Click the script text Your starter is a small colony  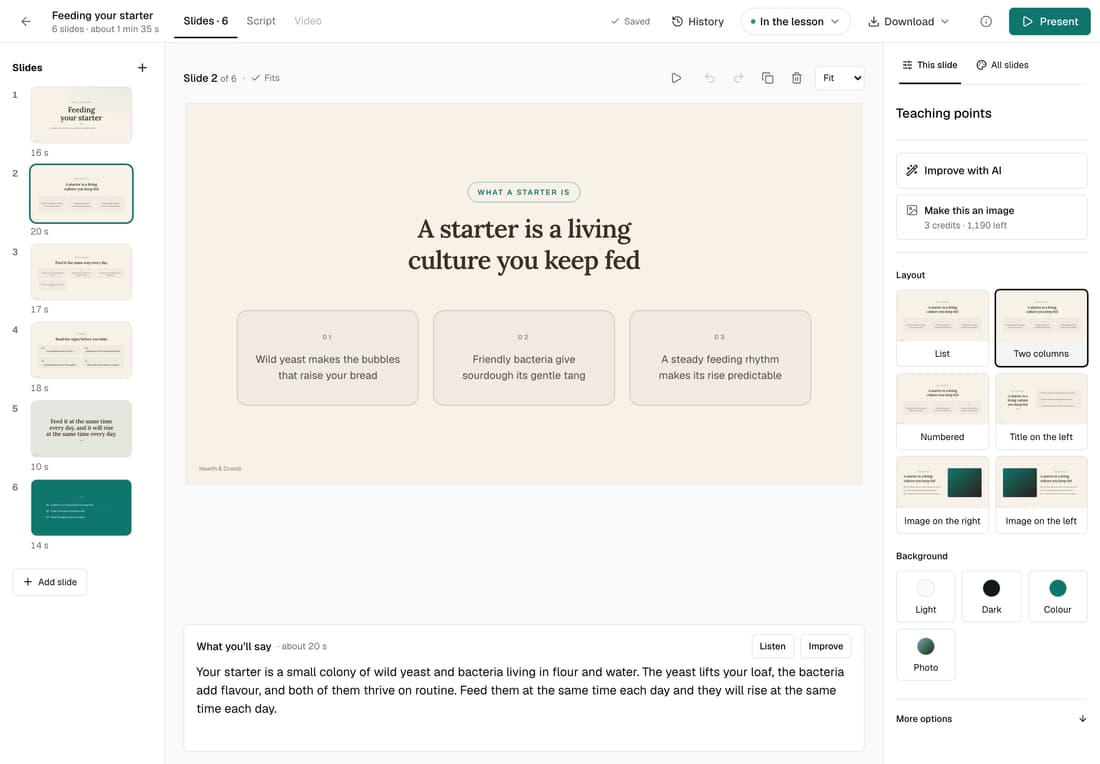pos(521,690)
